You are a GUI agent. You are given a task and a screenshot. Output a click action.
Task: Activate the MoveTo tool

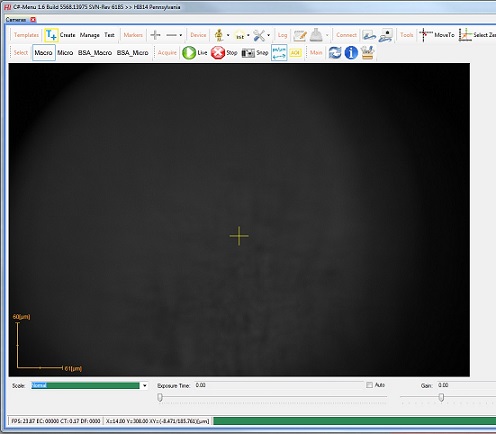point(437,35)
